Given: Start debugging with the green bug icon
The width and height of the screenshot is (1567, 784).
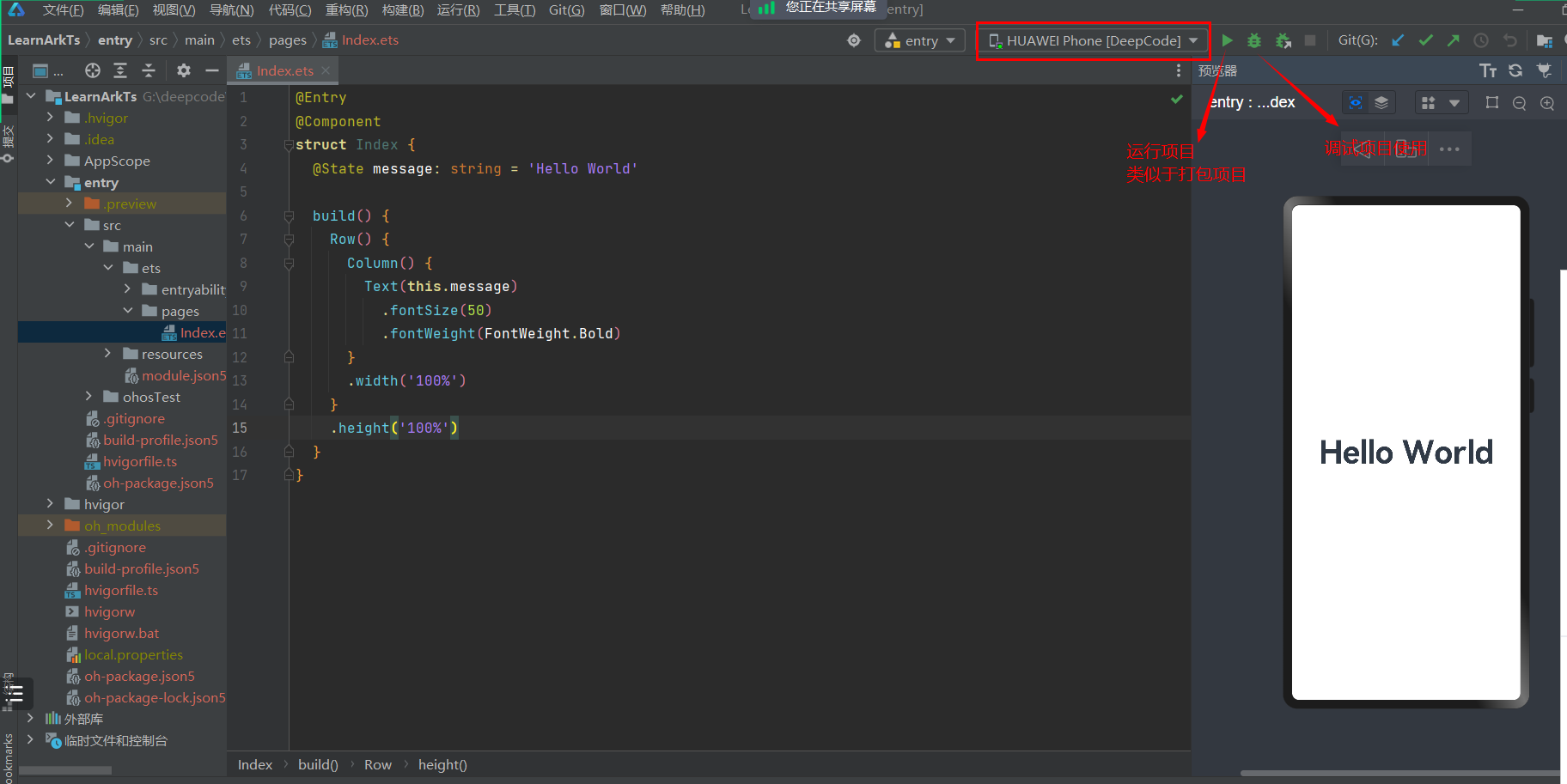Looking at the screenshot, I should [1254, 40].
